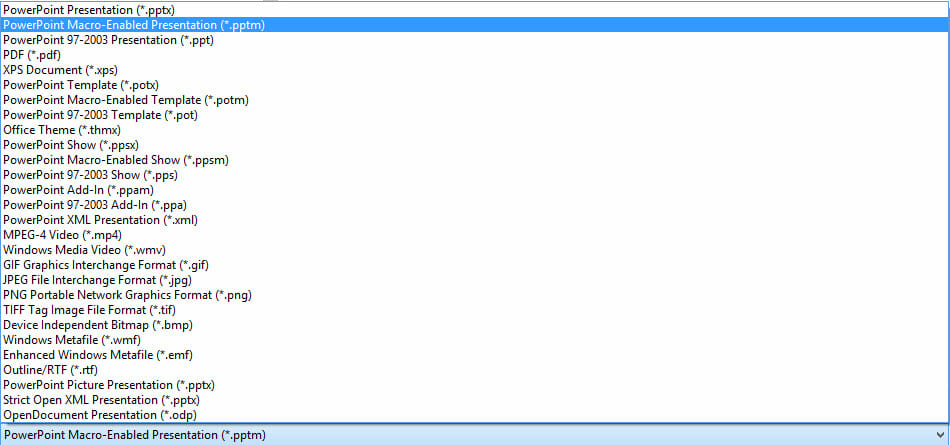Select TIFF Tag Image File Format (*.tif)
This screenshot has width=950, height=445.
[474, 310]
